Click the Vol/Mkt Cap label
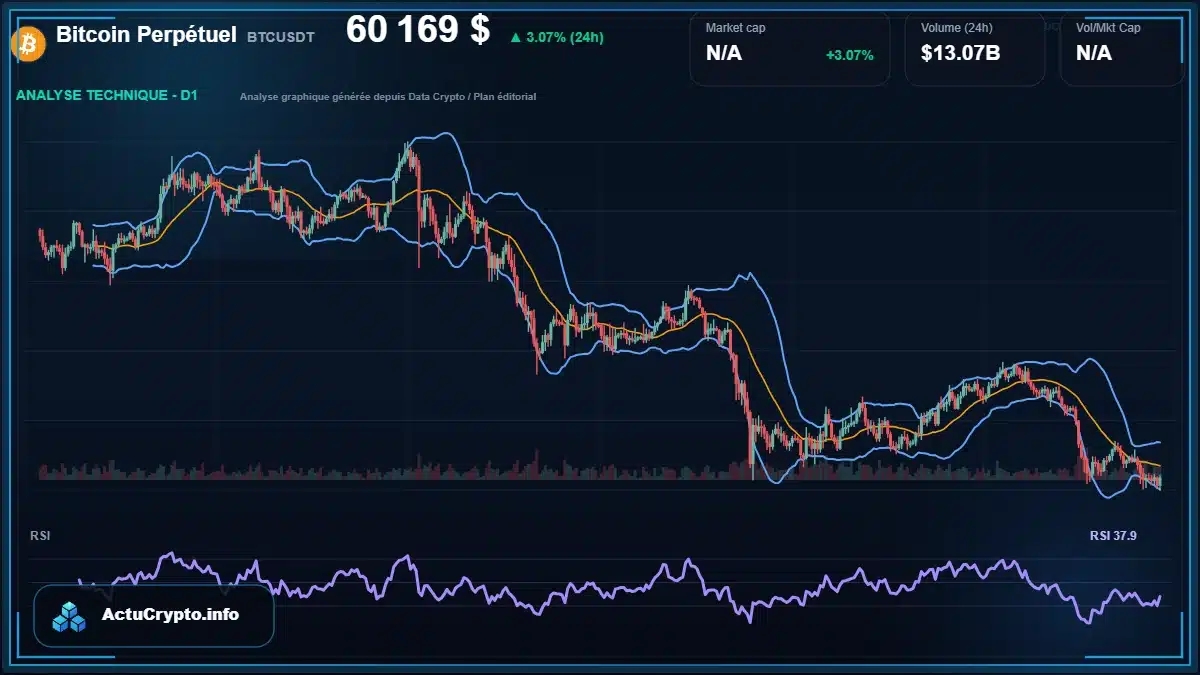This screenshot has height=675, width=1200. pyautogui.click(x=1108, y=28)
